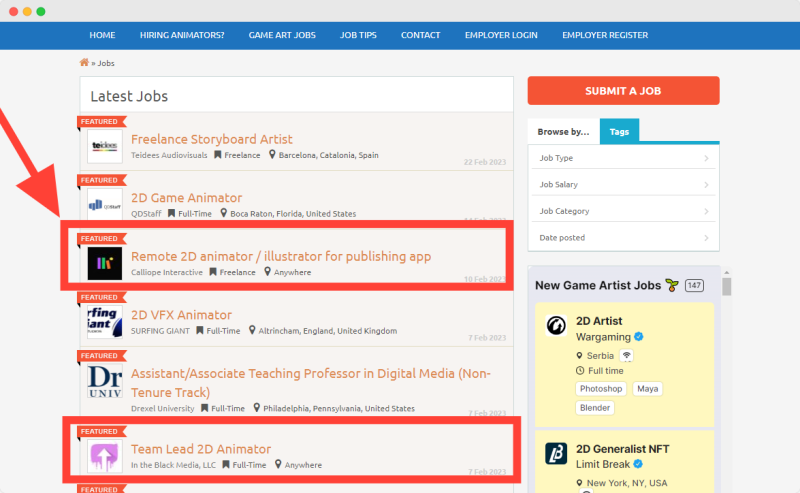This screenshot has width=800, height=493.
Task: Expand the Job Type filter
Action: pos(623,158)
